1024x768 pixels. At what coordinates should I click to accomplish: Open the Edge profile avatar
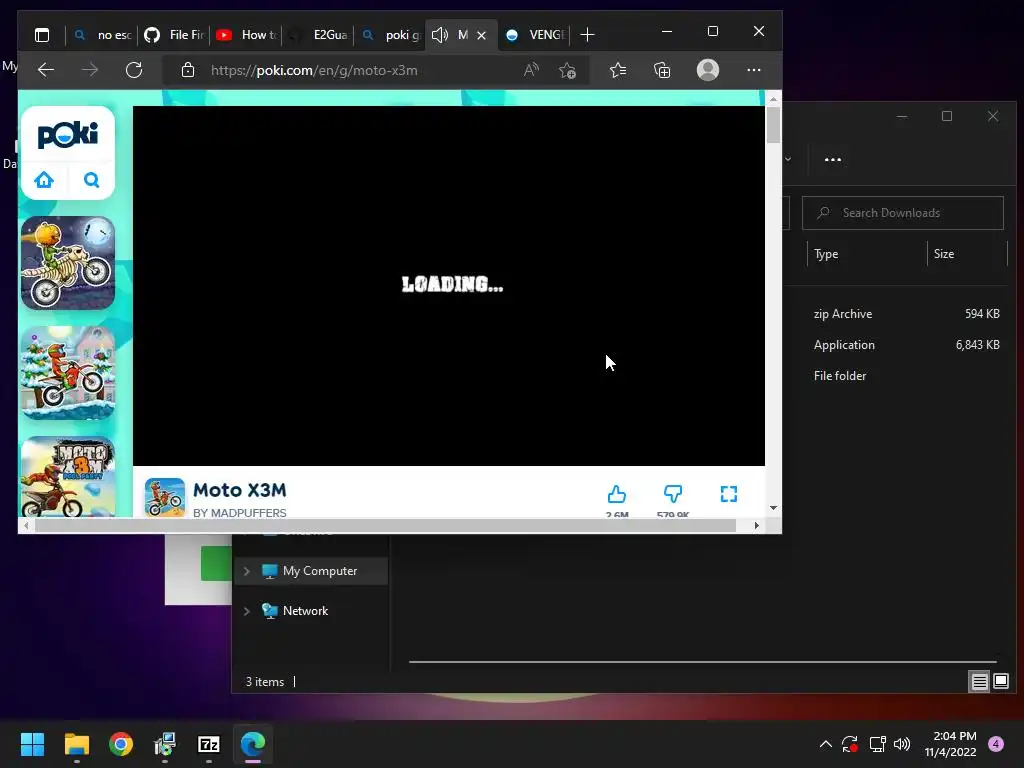708,70
